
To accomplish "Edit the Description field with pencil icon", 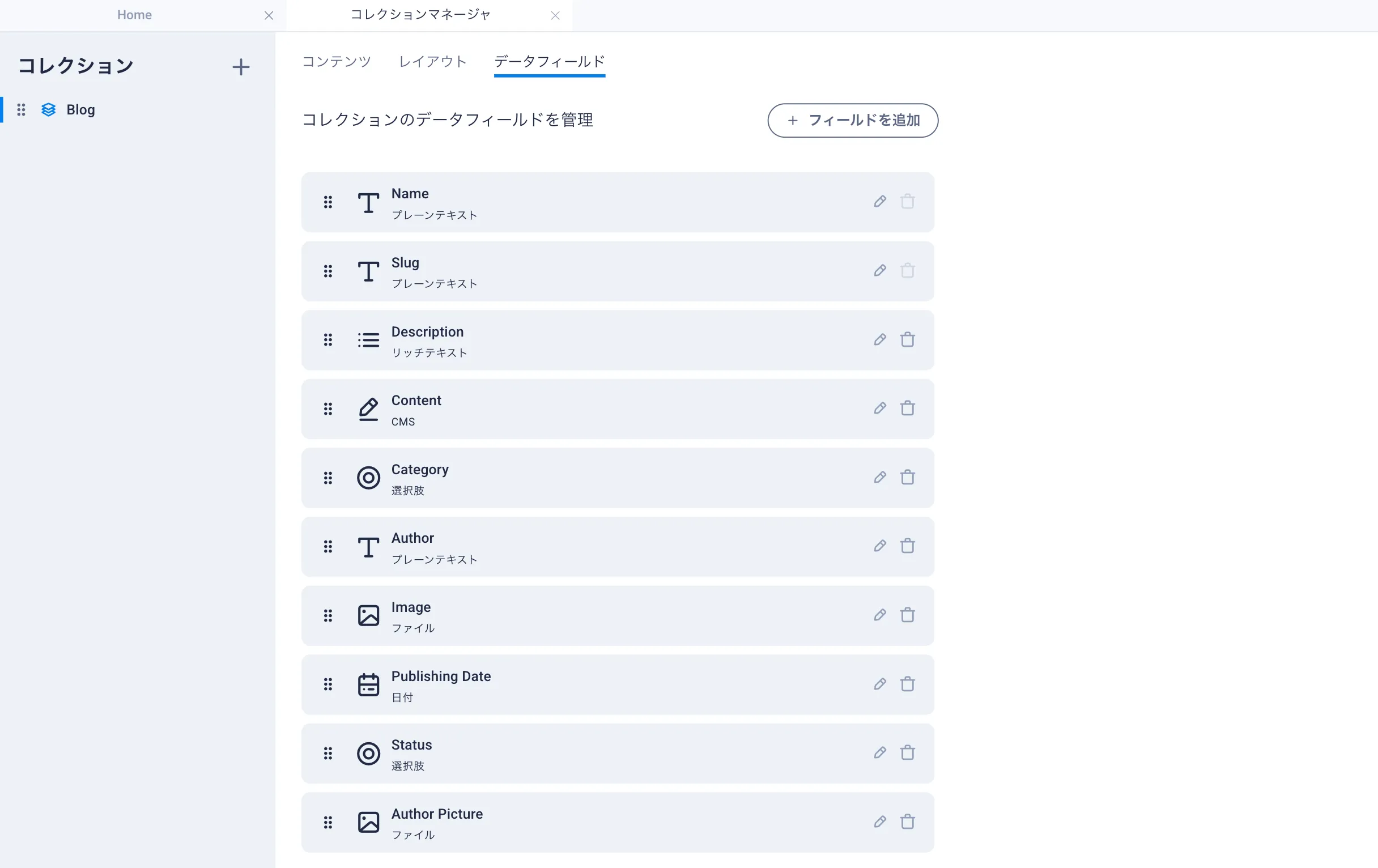I will [879, 340].
